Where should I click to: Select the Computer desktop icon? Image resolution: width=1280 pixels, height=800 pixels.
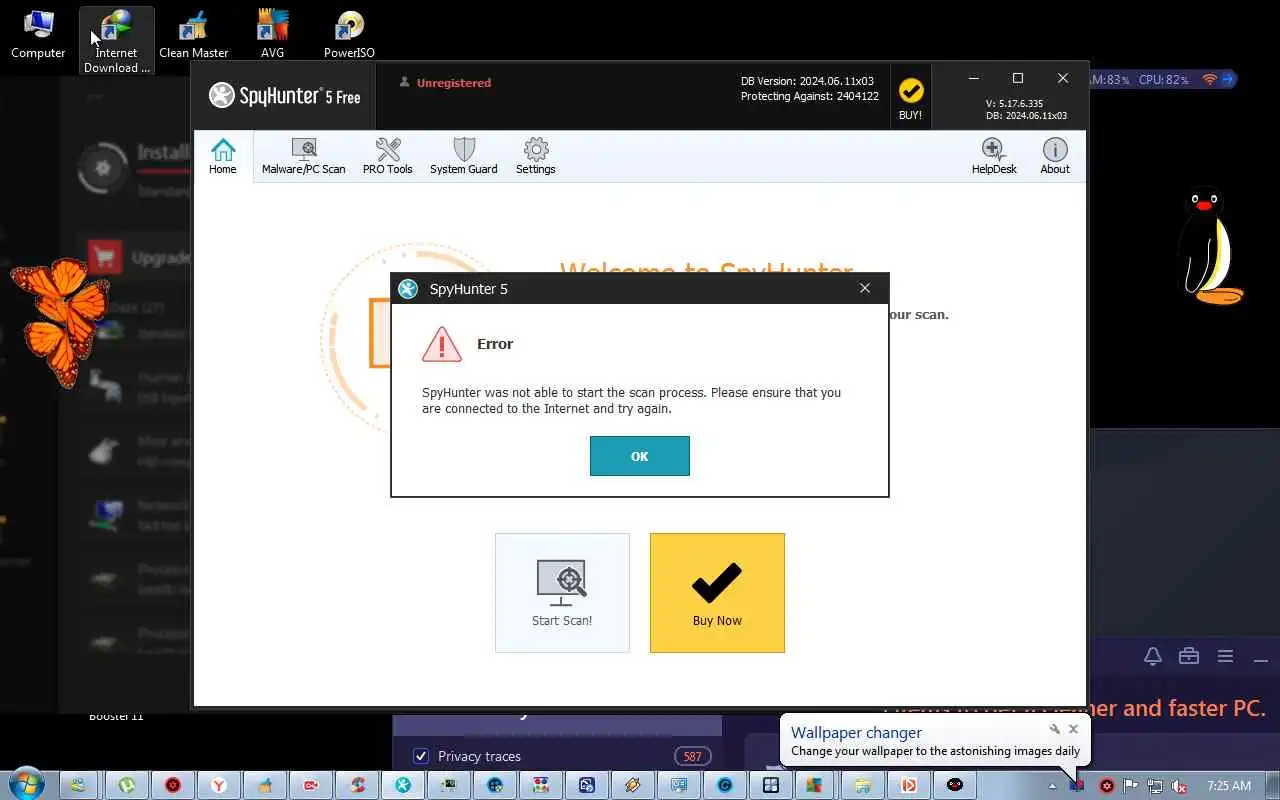point(38,34)
